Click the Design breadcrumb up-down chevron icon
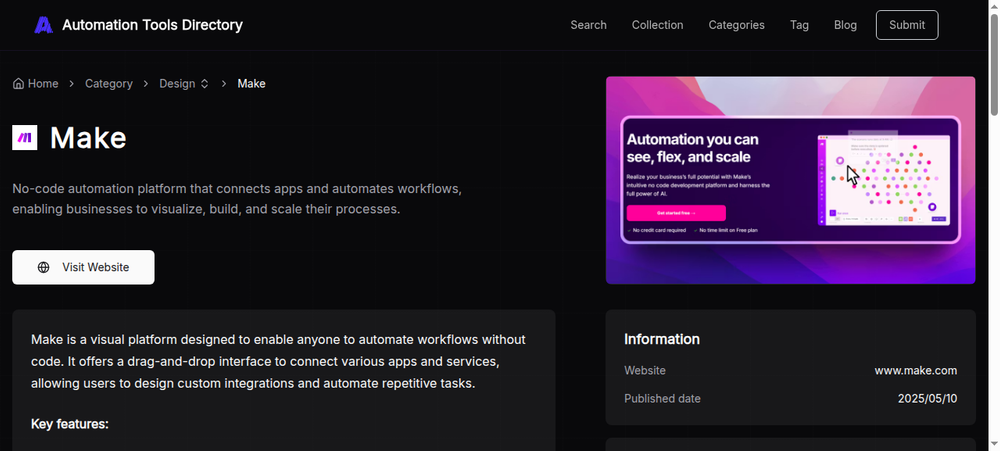Image resolution: width=1000 pixels, height=451 pixels. [204, 84]
